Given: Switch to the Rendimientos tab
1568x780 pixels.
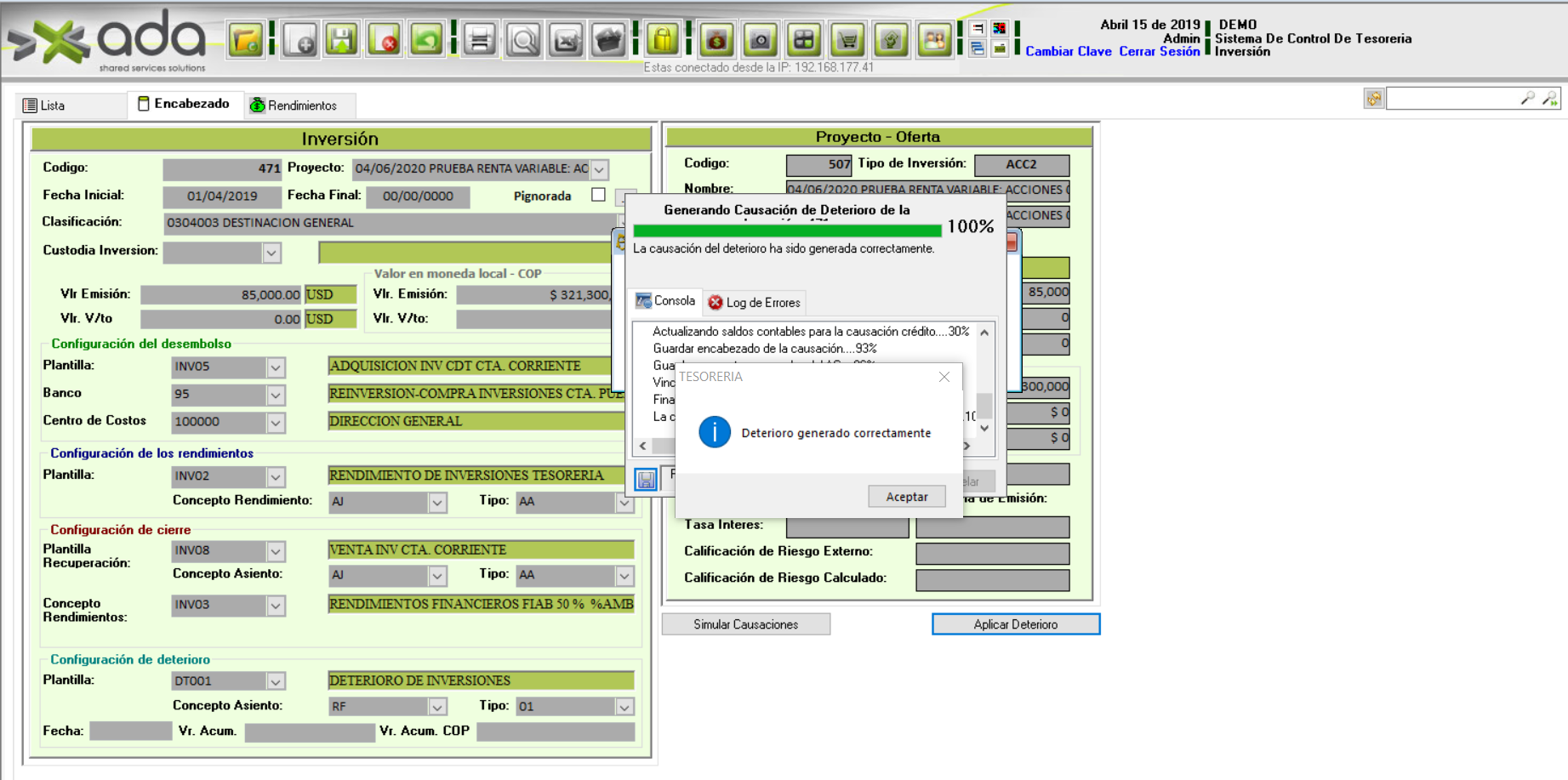Looking at the screenshot, I should coord(294,105).
